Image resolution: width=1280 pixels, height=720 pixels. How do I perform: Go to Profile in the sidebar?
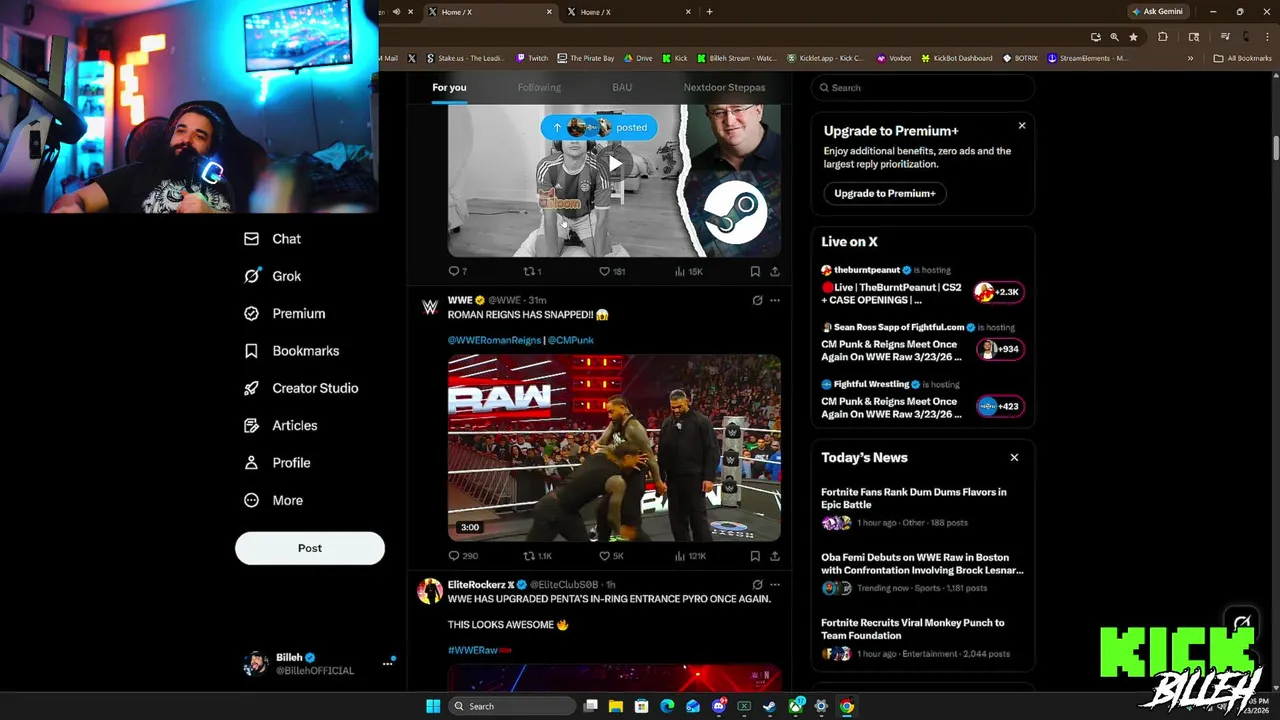[x=277, y=463]
